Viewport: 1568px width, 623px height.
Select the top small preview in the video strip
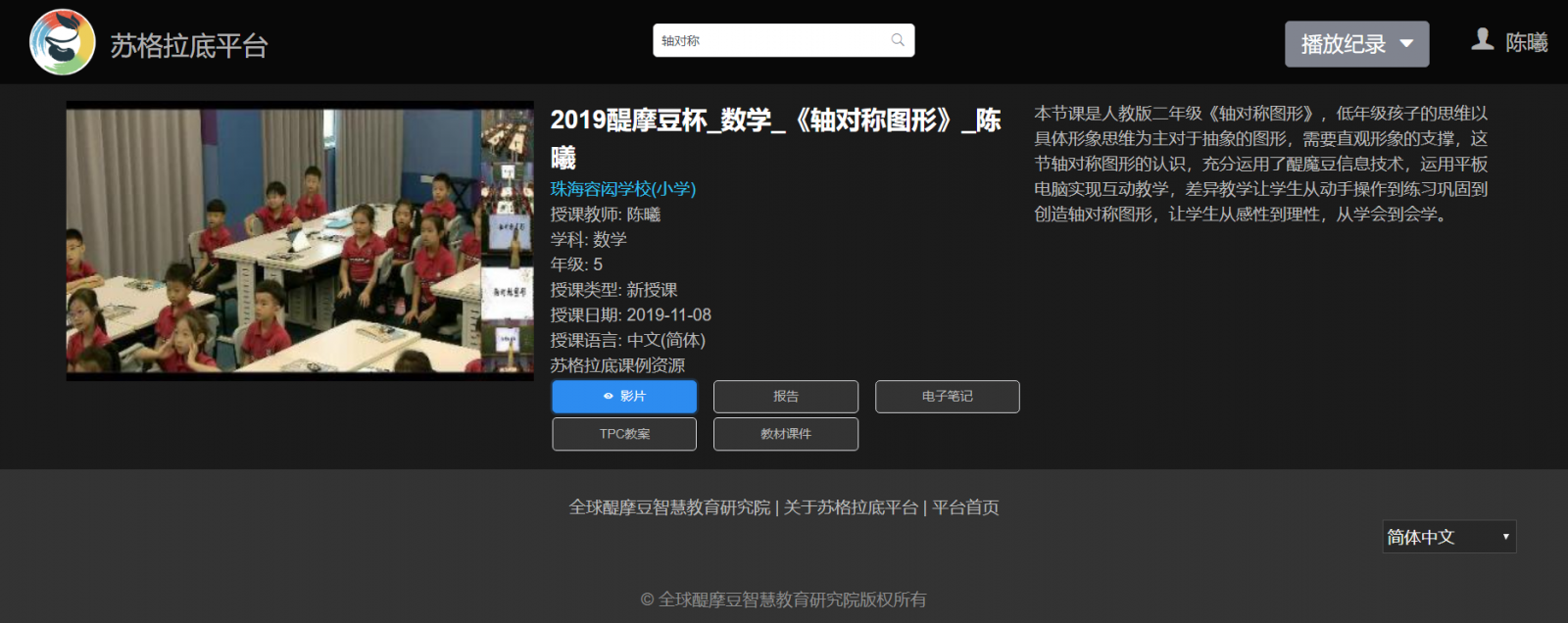(x=507, y=134)
